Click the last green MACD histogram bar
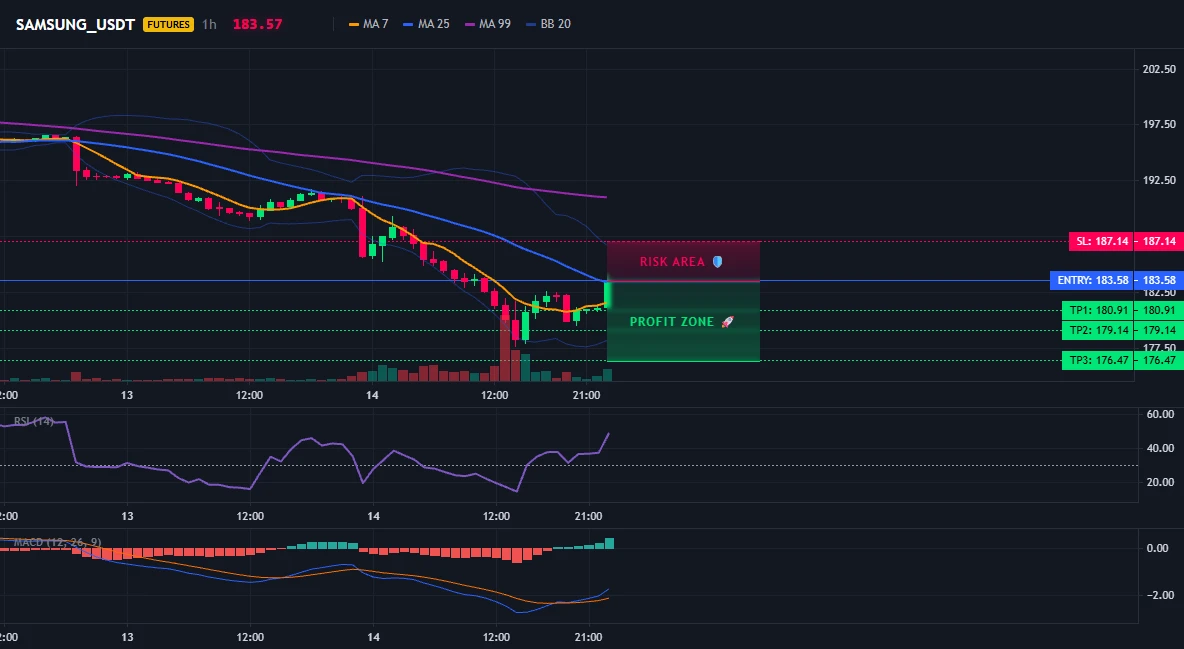The width and height of the screenshot is (1184, 649). point(609,543)
